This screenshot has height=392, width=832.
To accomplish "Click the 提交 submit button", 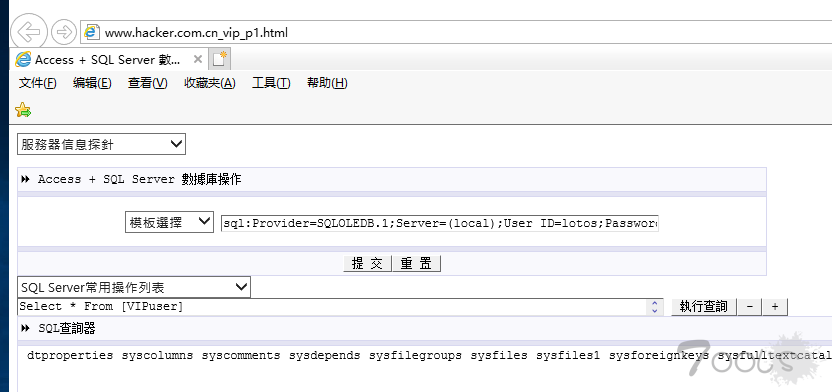I will tap(368, 264).
